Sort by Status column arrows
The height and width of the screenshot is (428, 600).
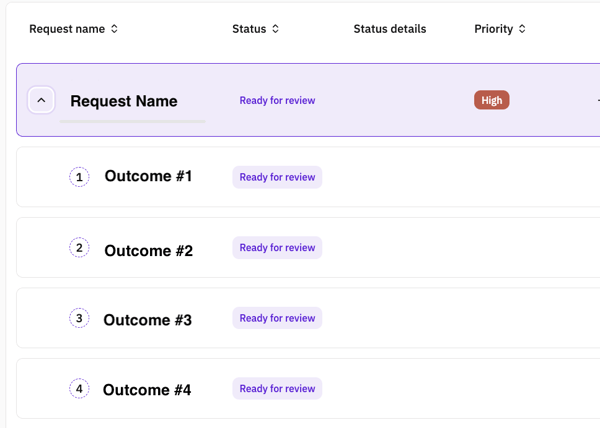coord(275,29)
